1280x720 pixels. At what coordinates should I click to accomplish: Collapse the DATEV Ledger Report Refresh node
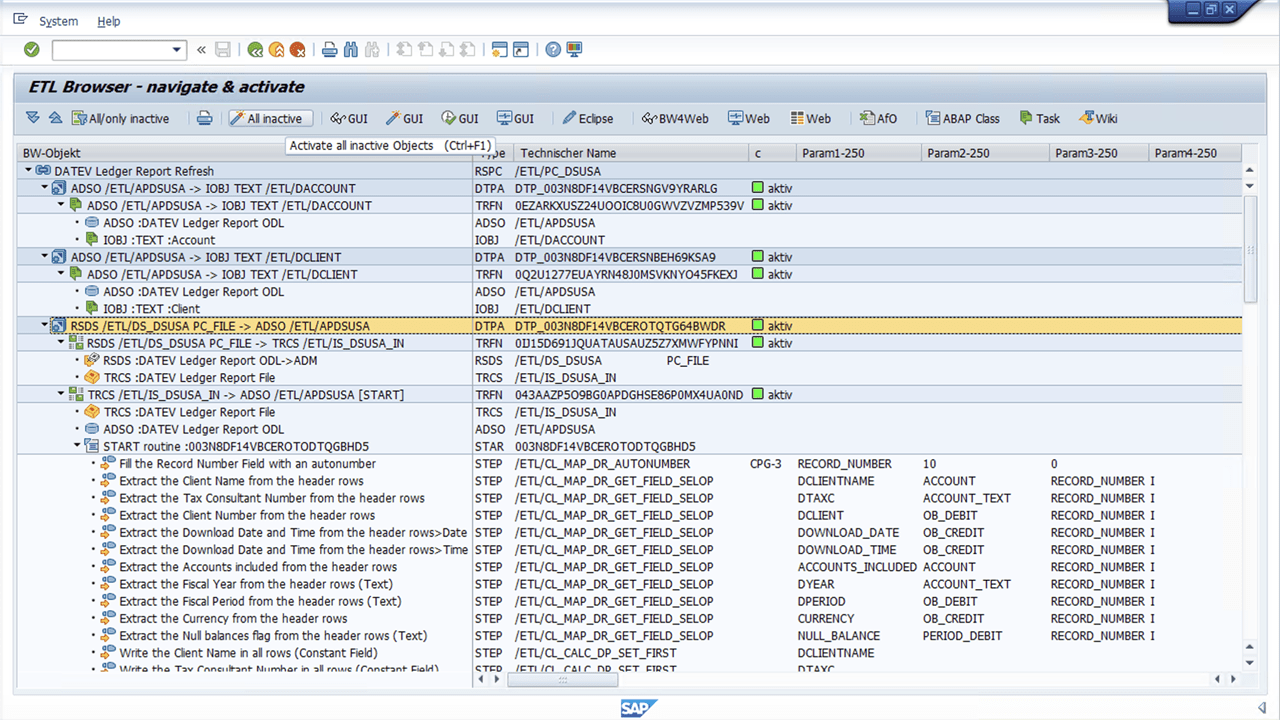[27, 171]
